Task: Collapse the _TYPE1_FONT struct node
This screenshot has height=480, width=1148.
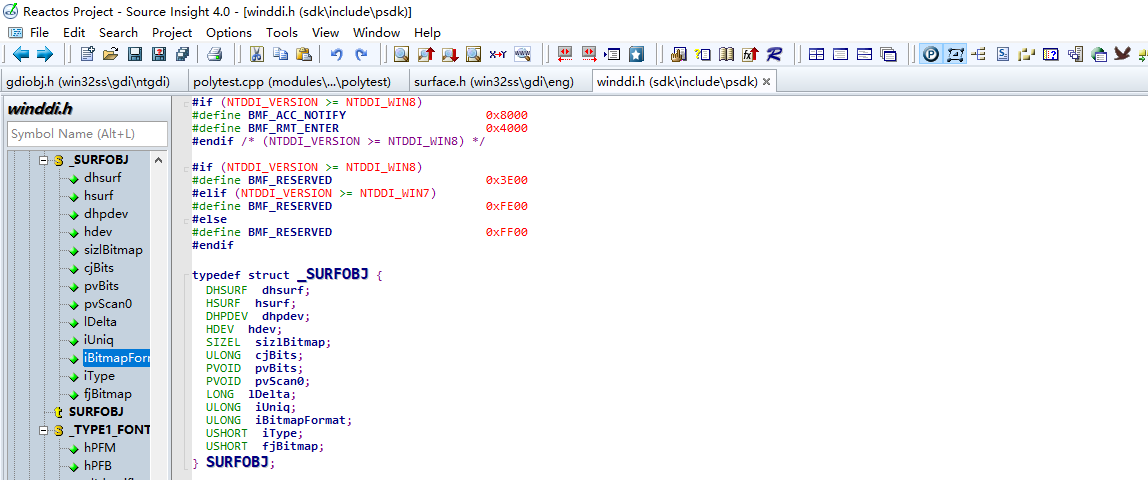Action: pos(43,430)
